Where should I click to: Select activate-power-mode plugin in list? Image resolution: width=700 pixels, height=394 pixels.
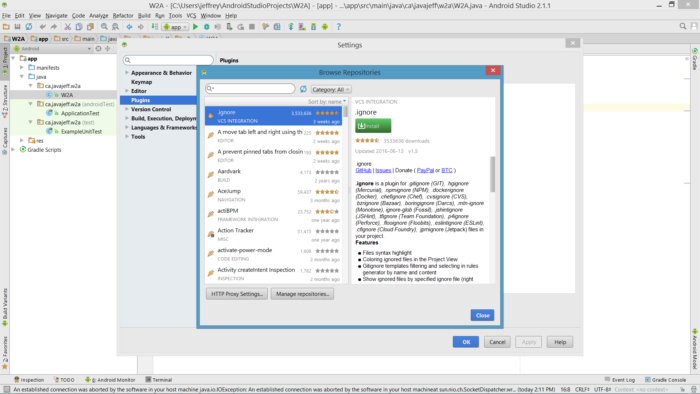coord(274,254)
